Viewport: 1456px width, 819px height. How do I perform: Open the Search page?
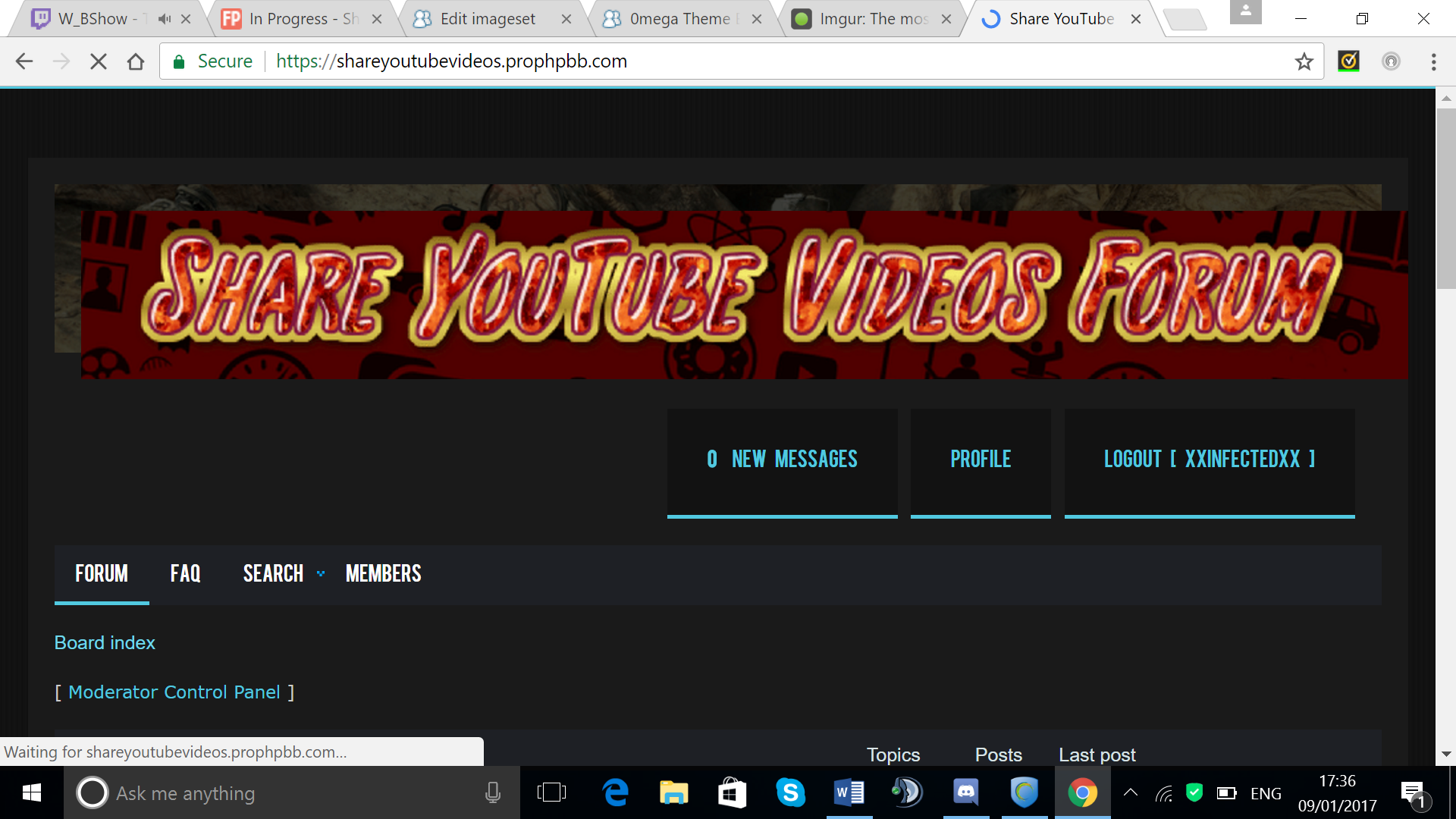pos(273,574)
